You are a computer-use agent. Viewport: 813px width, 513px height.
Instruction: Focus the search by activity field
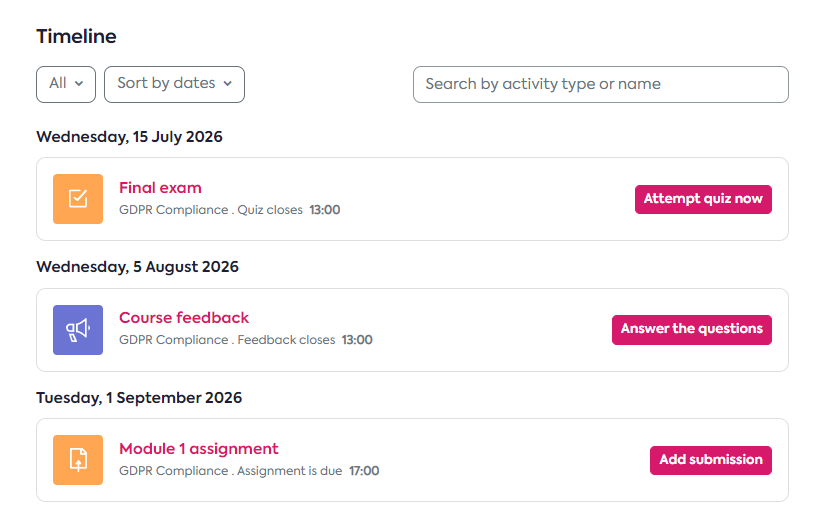(x=600, y=85)
